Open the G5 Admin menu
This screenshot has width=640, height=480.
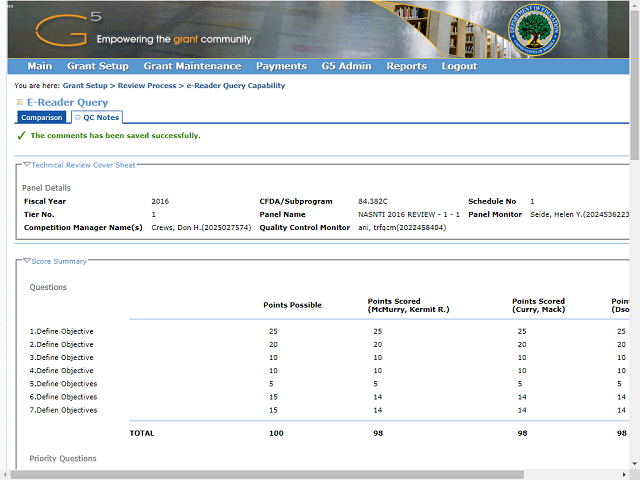click(346, 66)
